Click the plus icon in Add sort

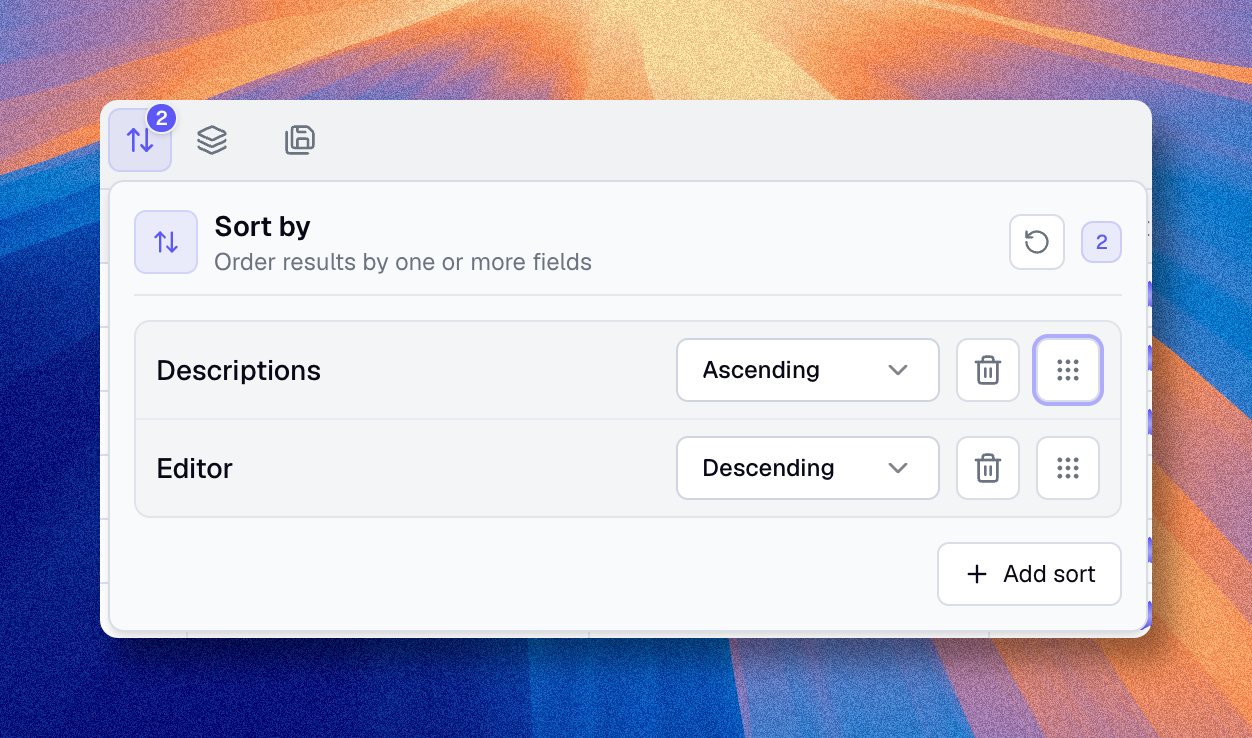pyautogui.click(x=977, y=574)
